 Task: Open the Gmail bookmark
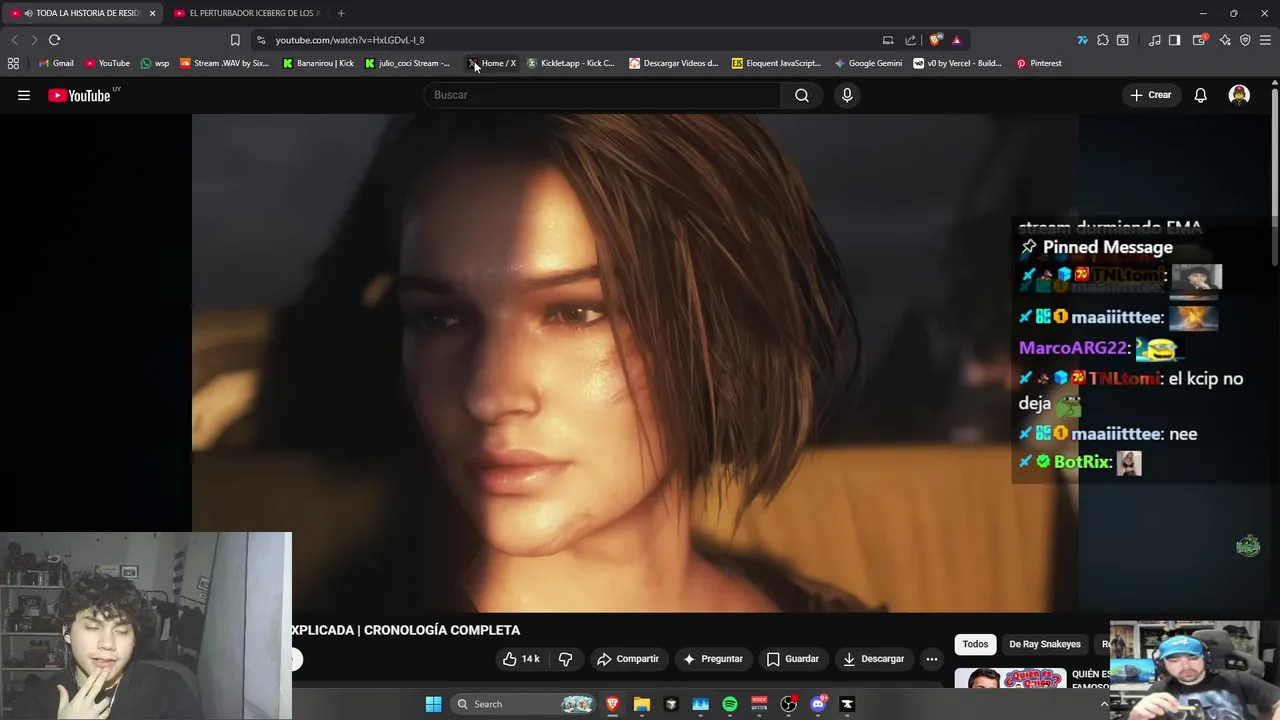click(56, 63)
